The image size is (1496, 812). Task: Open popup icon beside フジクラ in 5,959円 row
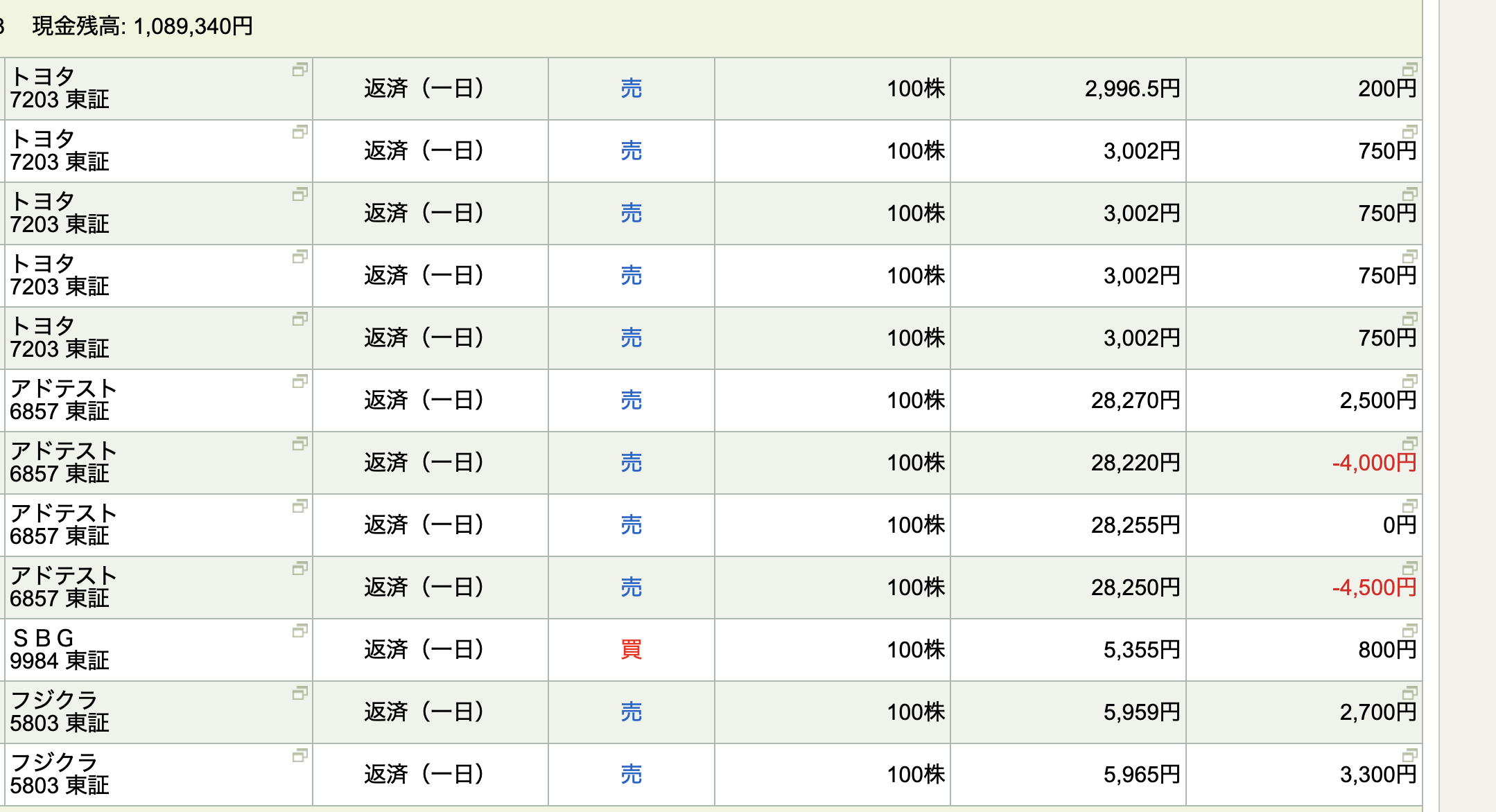(299, 693)
